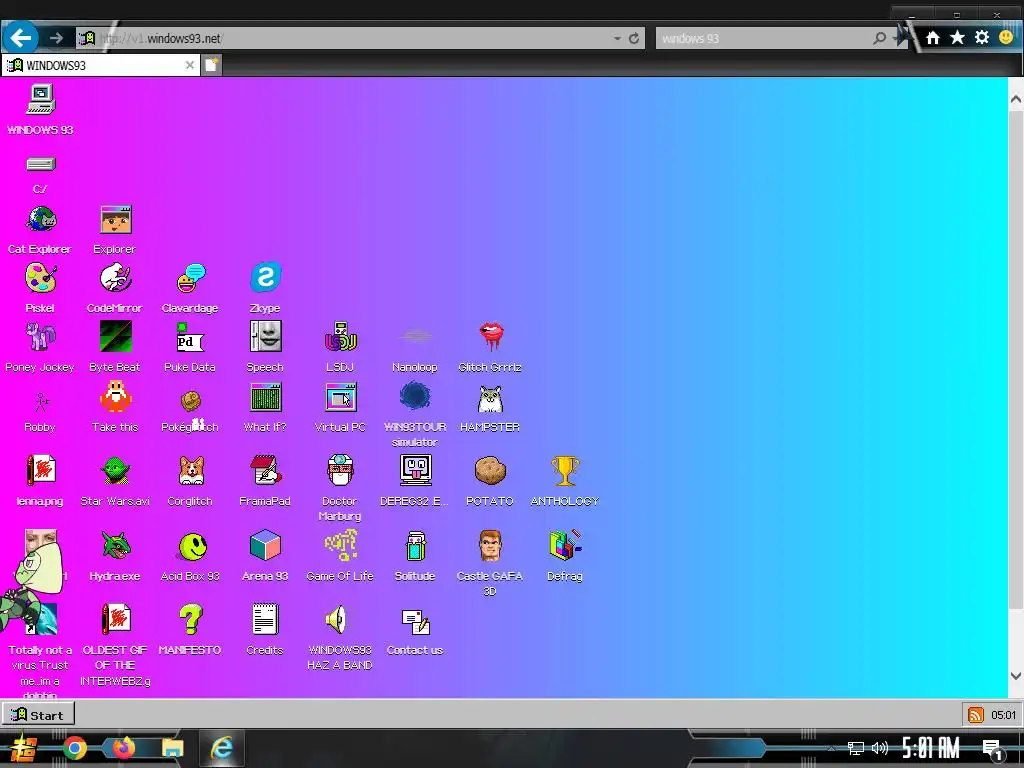
Task: Open the Clavardage chat icon
Action: tap(191, 278)
